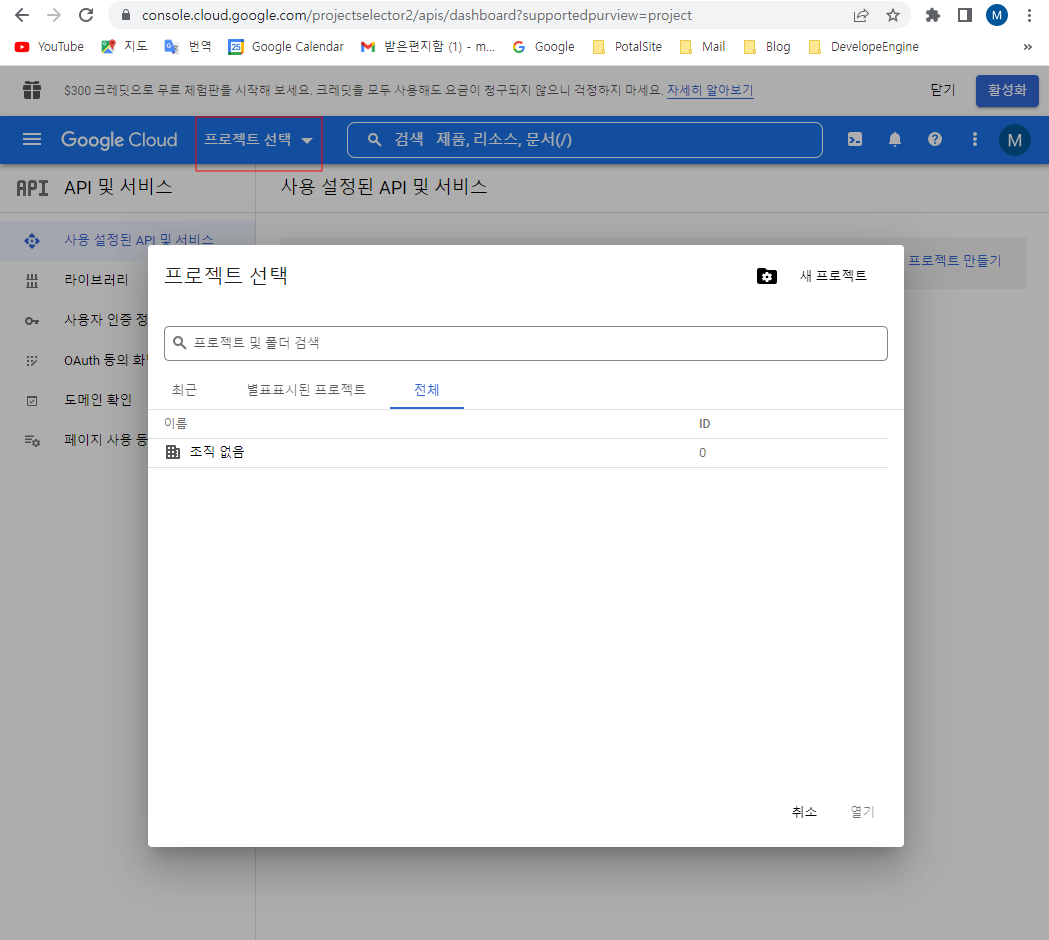Image resolution: width=1049 pixels, height=940 pixels.
Task: Open OAuth 동의 화면 sidebar item
Action: coord(104,360)
